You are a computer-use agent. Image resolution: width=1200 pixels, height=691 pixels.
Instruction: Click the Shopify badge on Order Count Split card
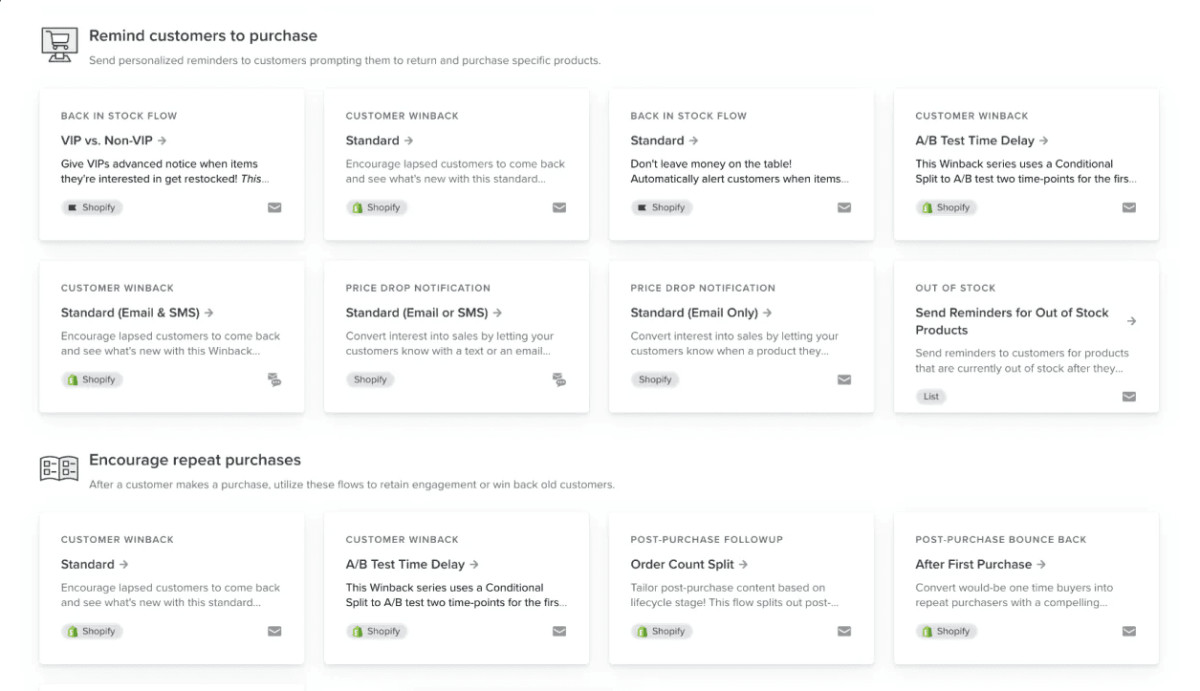pos(661,632)
